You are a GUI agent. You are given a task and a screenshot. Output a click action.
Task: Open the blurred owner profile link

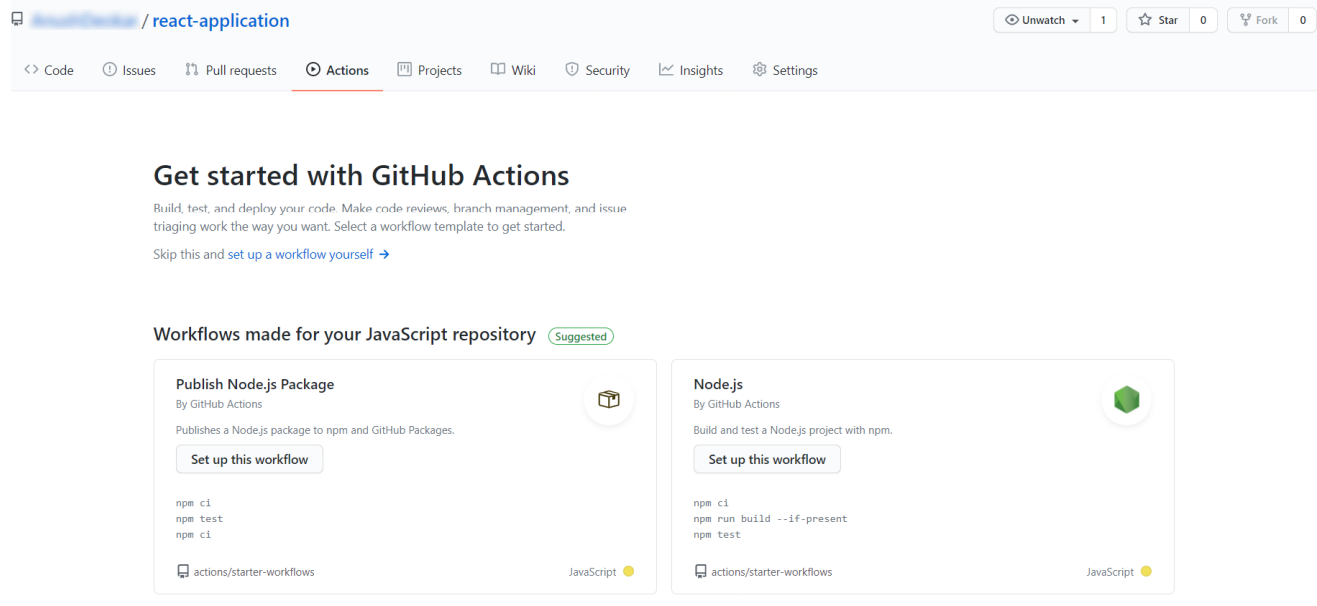tap(83, 21)
